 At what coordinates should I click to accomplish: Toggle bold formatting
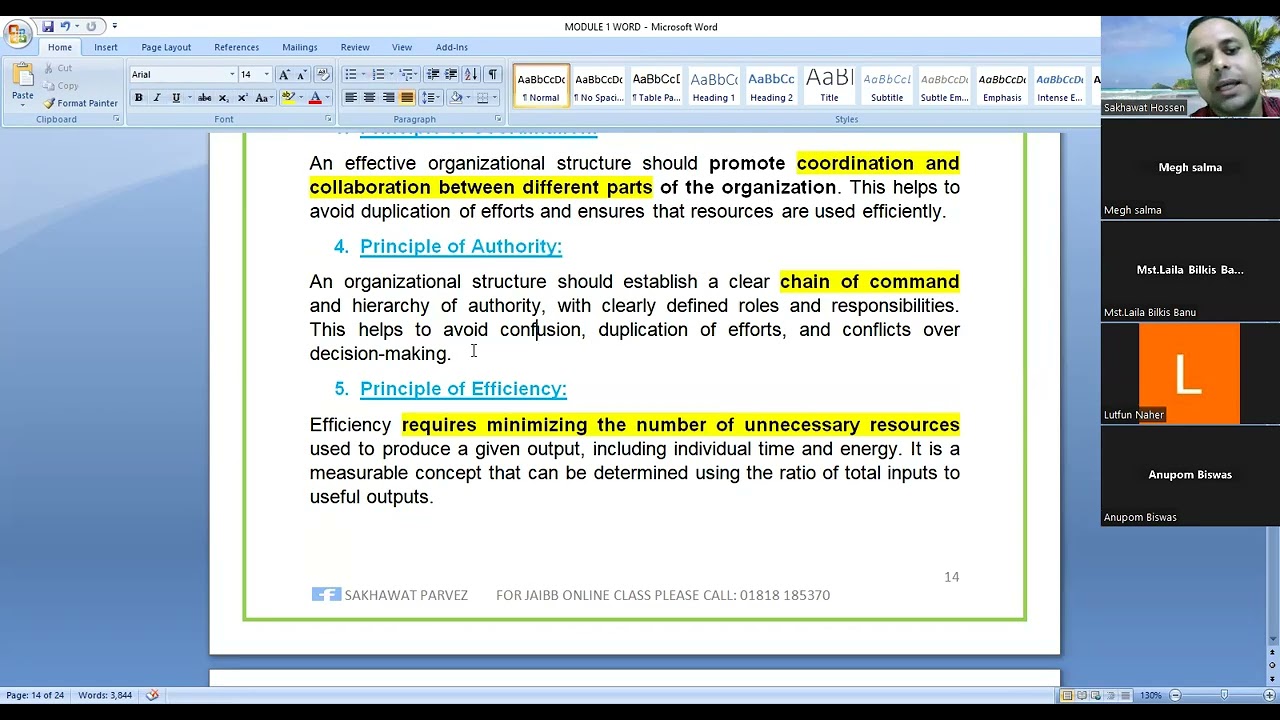[138, 98]
